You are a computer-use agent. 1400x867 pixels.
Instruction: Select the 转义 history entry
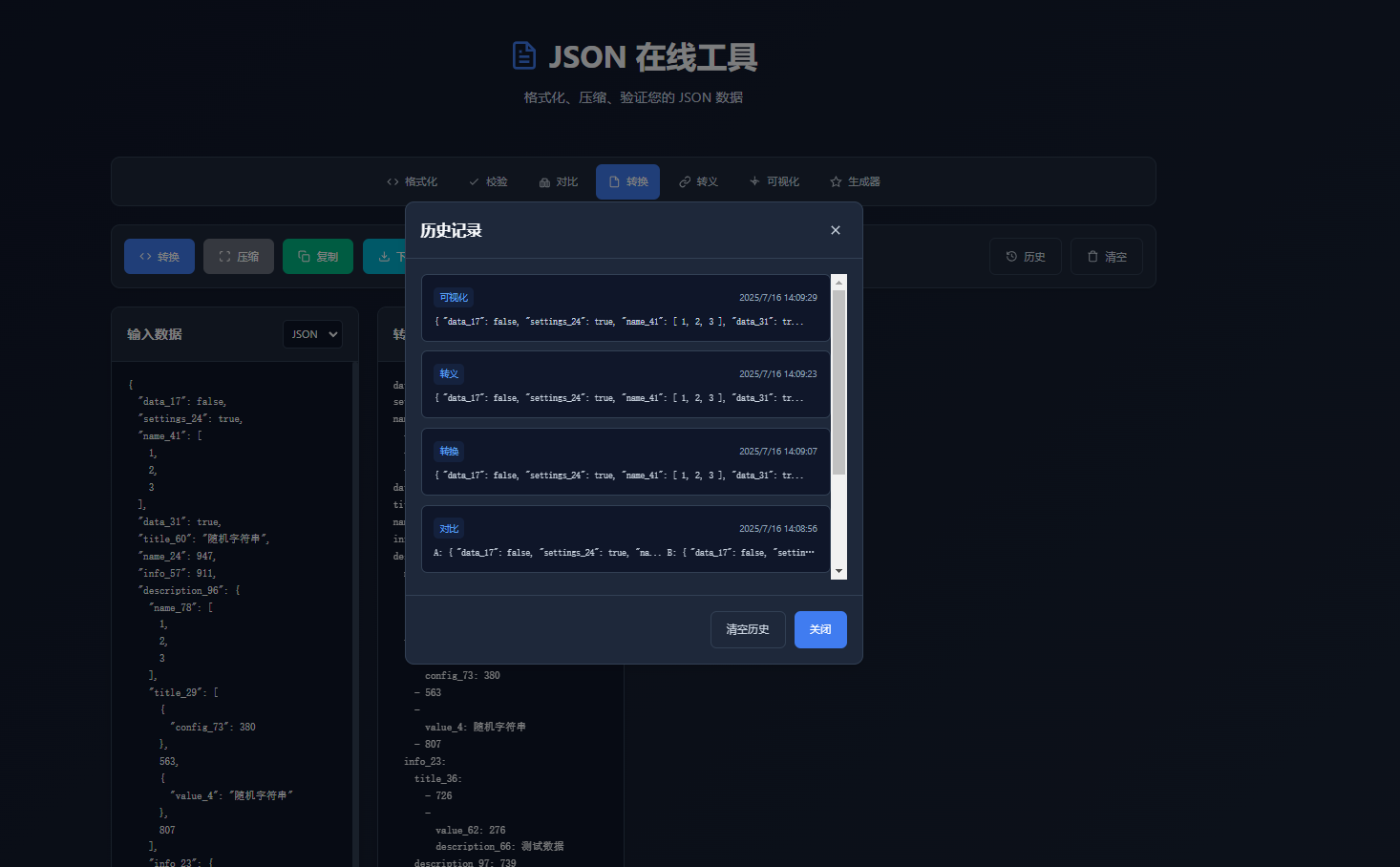click(626, 384)
